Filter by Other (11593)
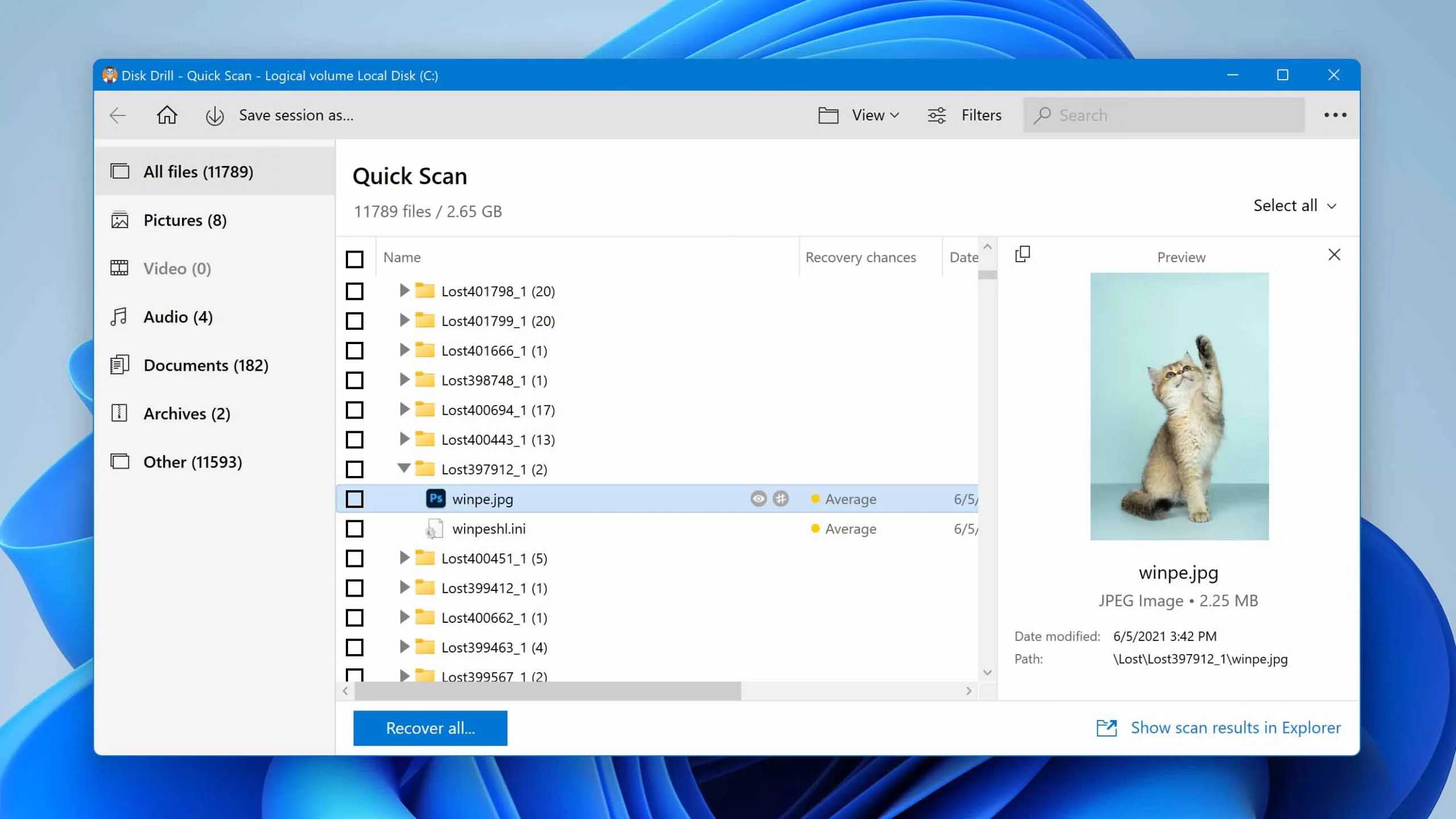The image size is (1456, 819). (215, 462)
